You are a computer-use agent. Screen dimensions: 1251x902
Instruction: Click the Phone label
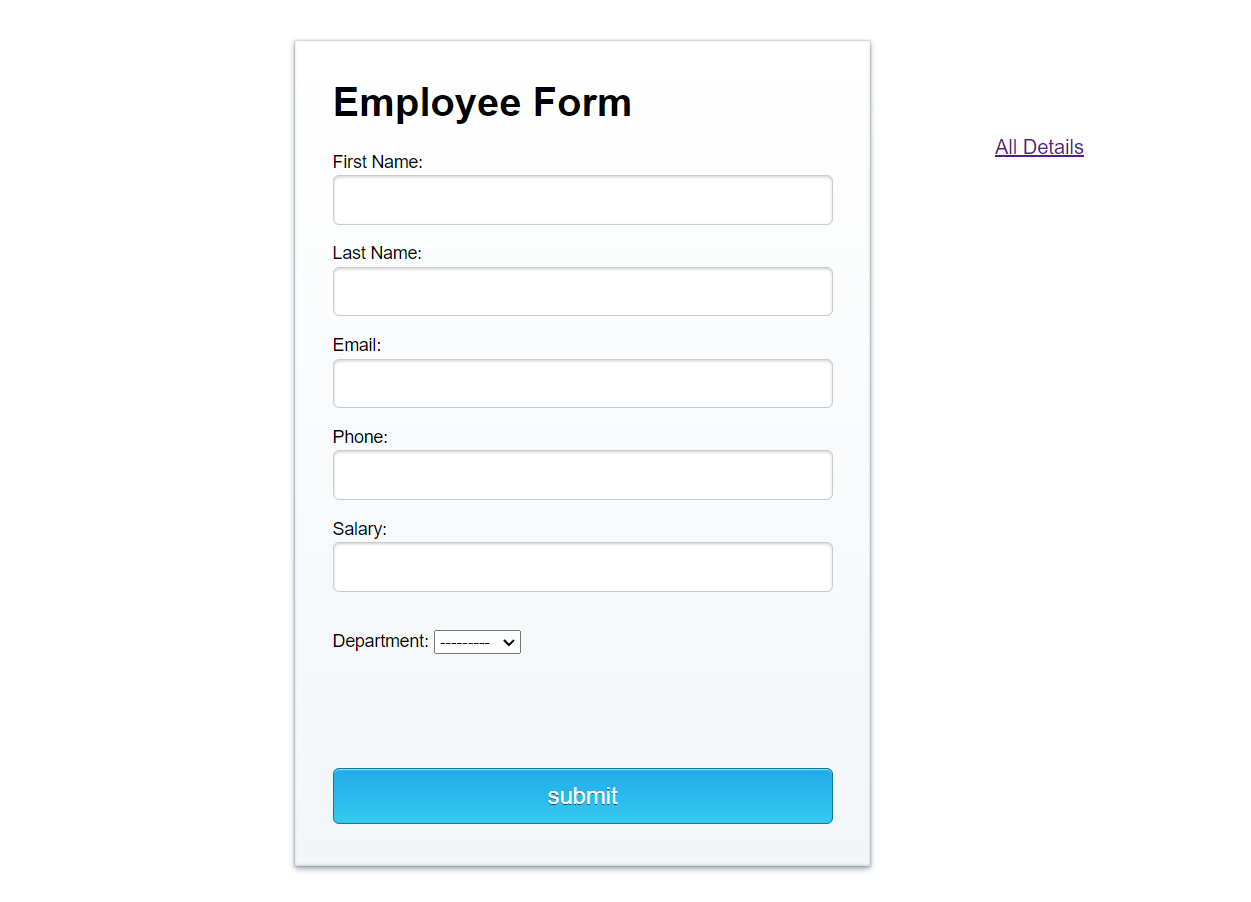tap(360, 437)
